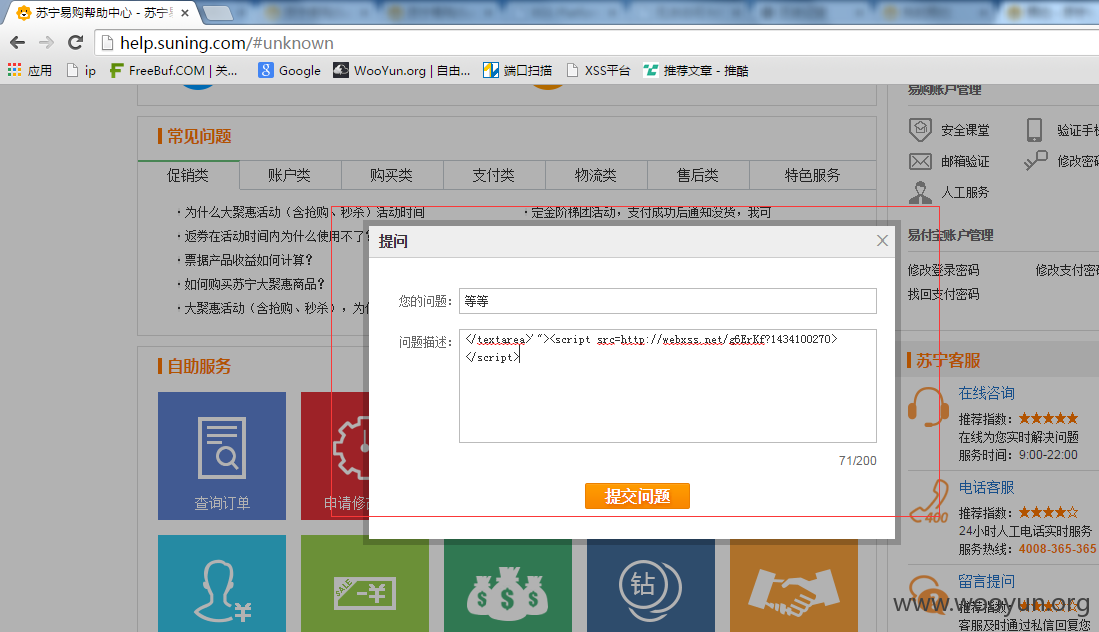The image size is (1099, 632).
Task: Switch to the 特色服务 FAQ tab
Action: [x=812, y=175]
